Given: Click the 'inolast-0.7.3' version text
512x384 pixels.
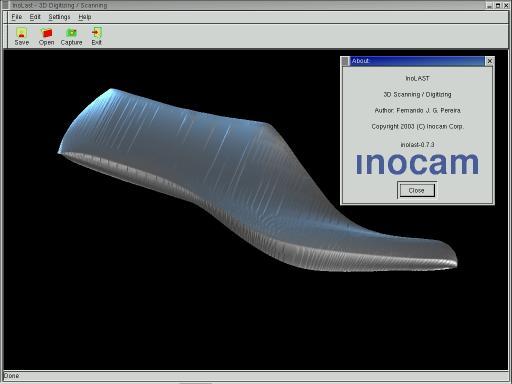Looking at the screenshot, I should [417, 144].
